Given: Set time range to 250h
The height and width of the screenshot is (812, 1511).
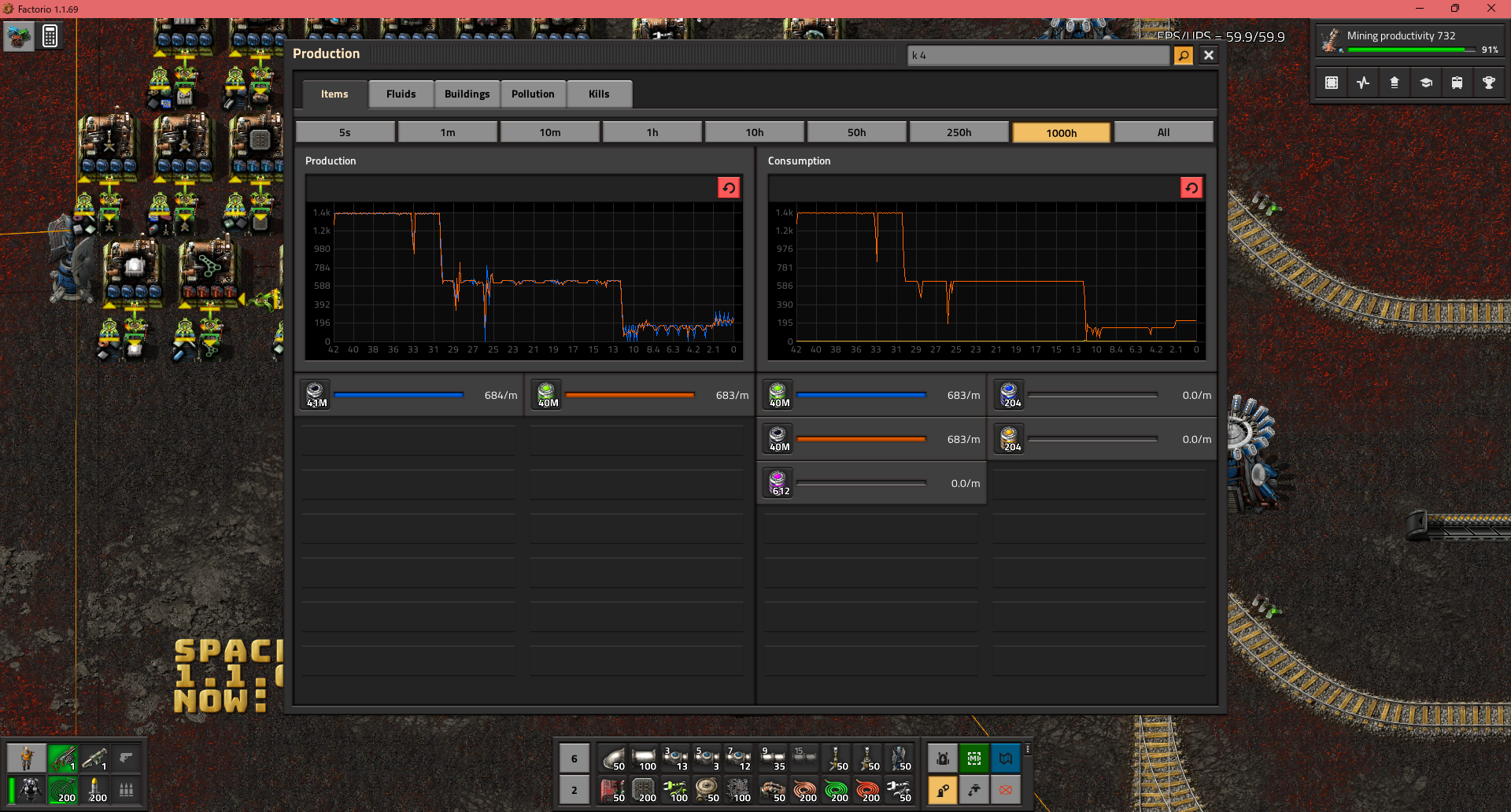Looking at the screenshot, I should pos(959,132).
